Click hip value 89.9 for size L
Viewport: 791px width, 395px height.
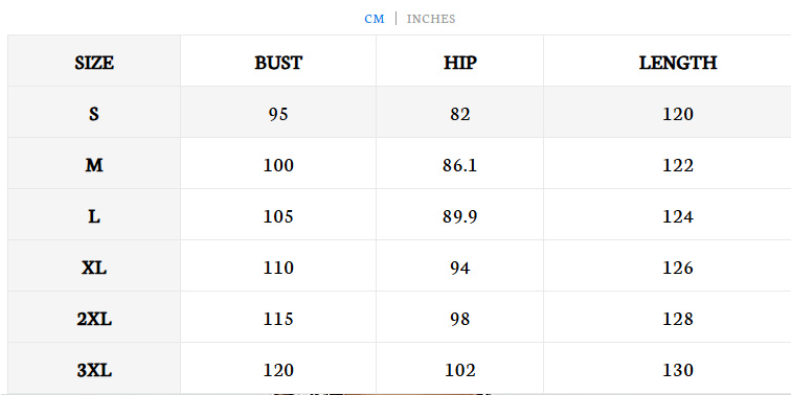(x=460, y=217)
